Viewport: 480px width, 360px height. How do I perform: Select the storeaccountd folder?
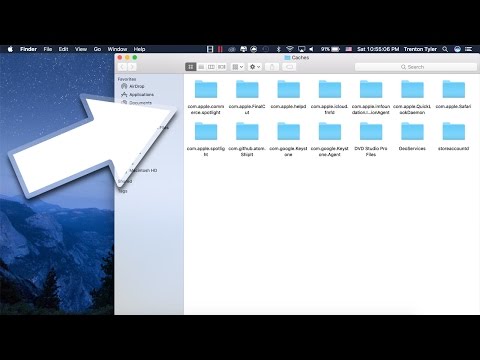click(454, 136)
